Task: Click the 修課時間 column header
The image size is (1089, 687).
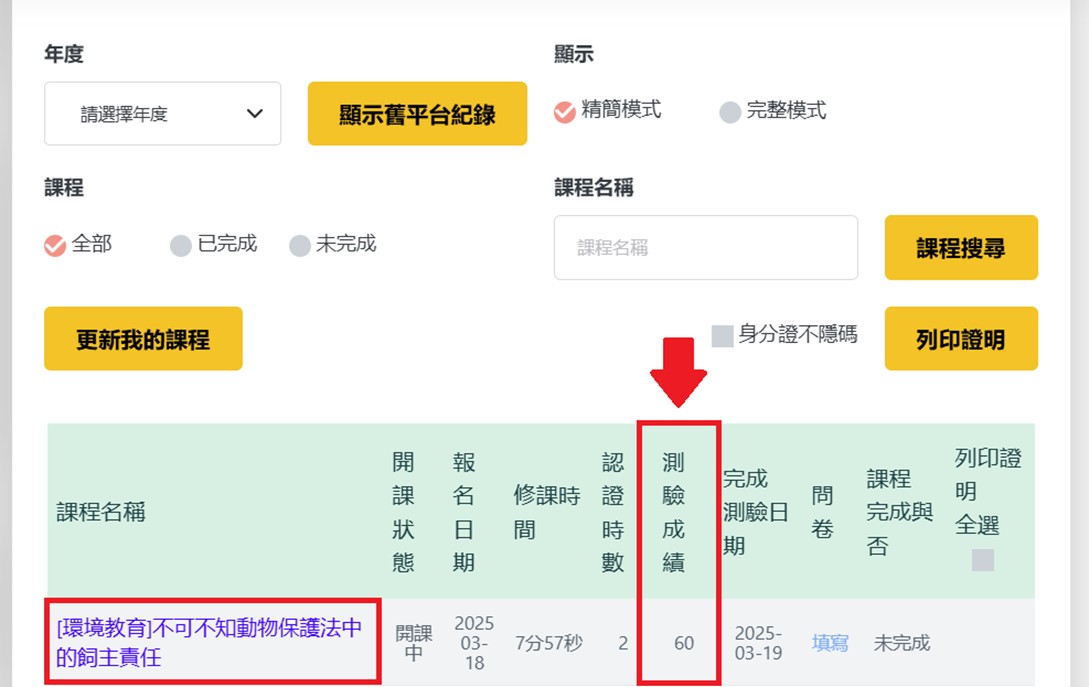Action: point(547,512)
